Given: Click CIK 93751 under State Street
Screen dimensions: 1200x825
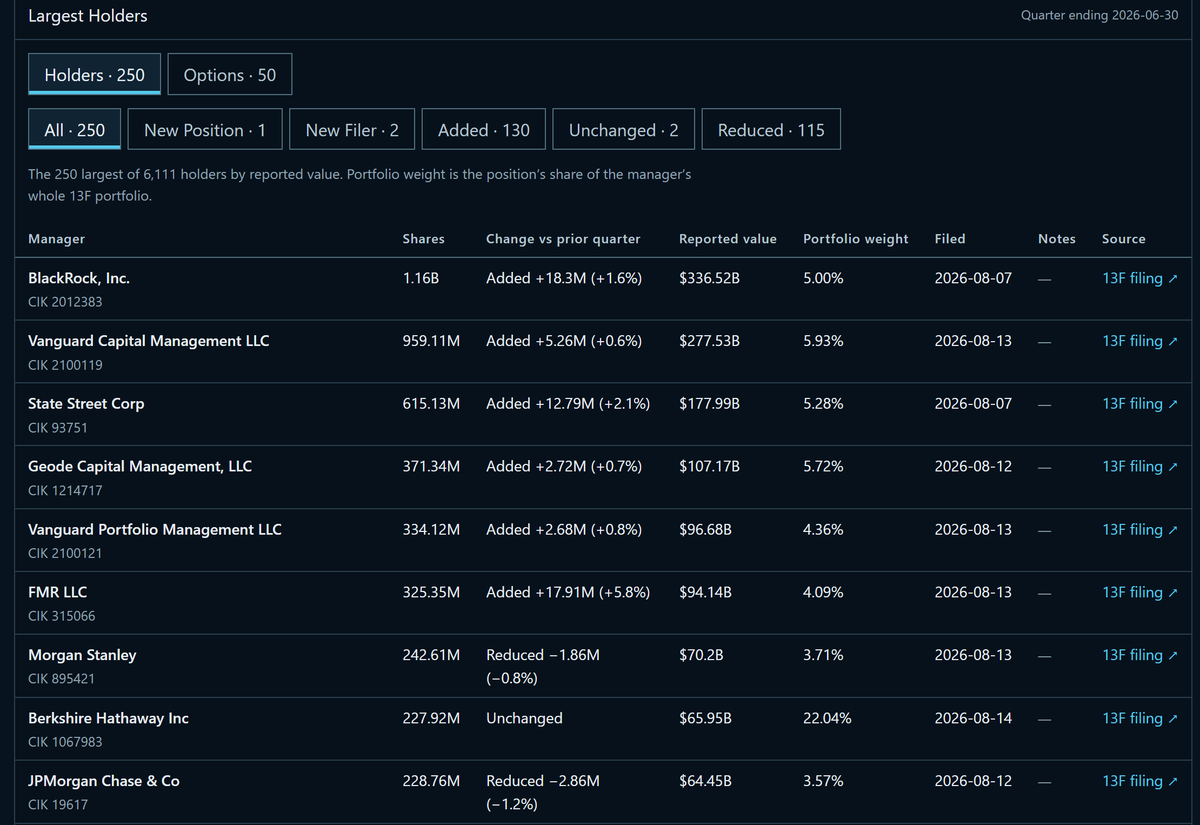Looking at the screenshot, I should pos(57,428).
